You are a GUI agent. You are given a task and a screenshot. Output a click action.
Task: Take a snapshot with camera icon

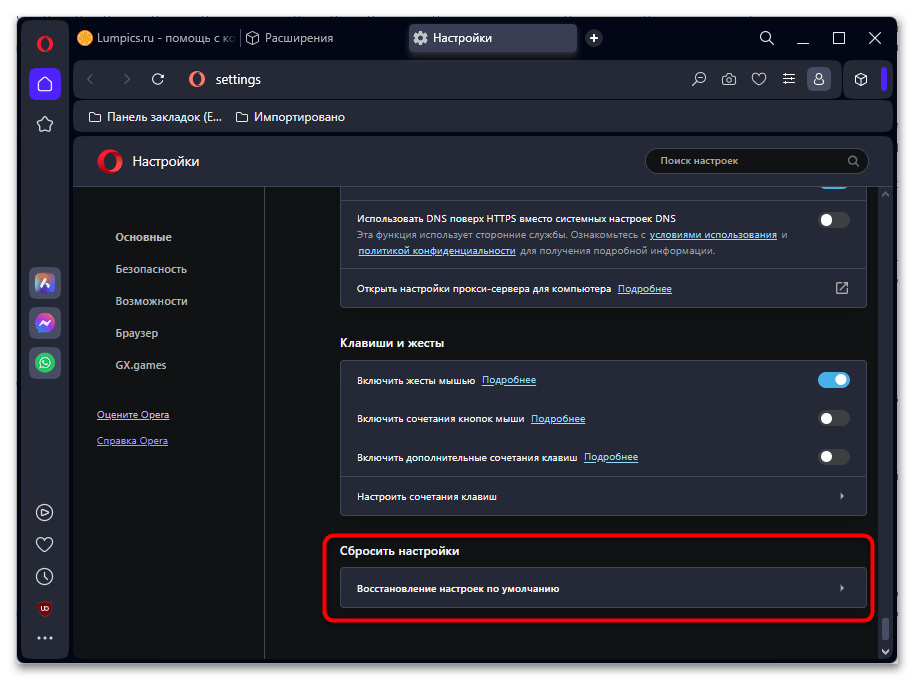click(x=729, y=79)
